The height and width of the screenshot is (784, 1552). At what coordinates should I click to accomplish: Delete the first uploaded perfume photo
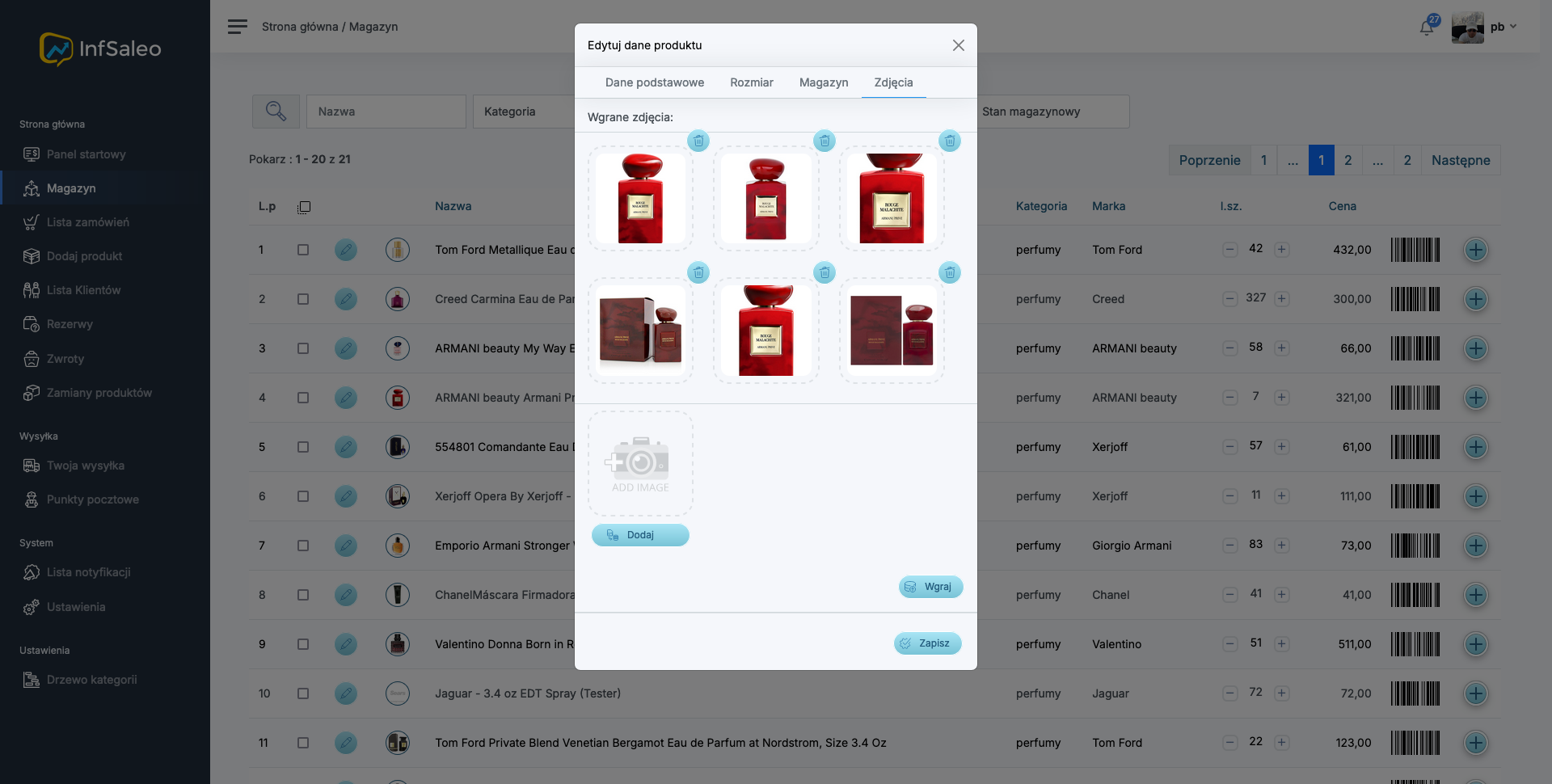698,141
